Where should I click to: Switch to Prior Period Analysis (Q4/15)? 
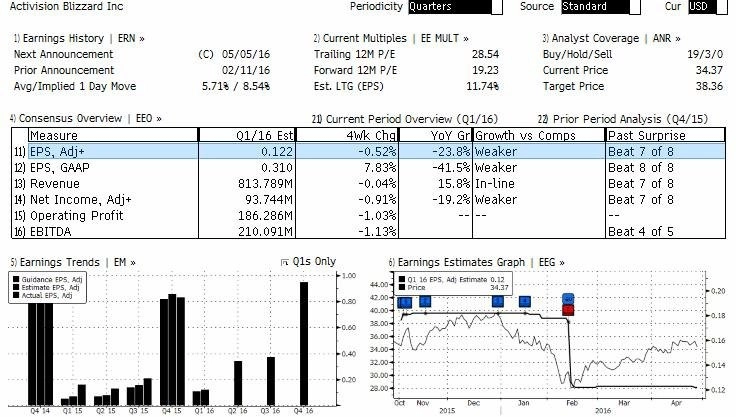click(623, 119)
